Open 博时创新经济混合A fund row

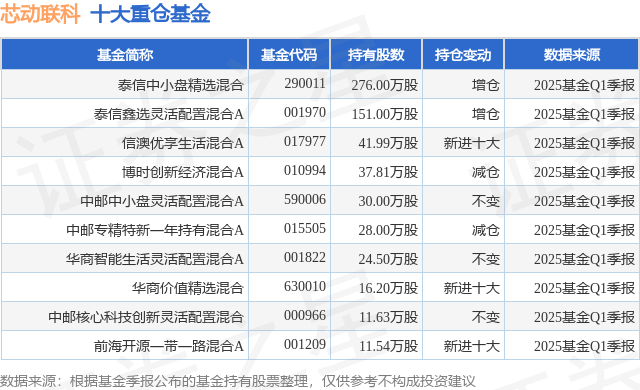(182, 172)
